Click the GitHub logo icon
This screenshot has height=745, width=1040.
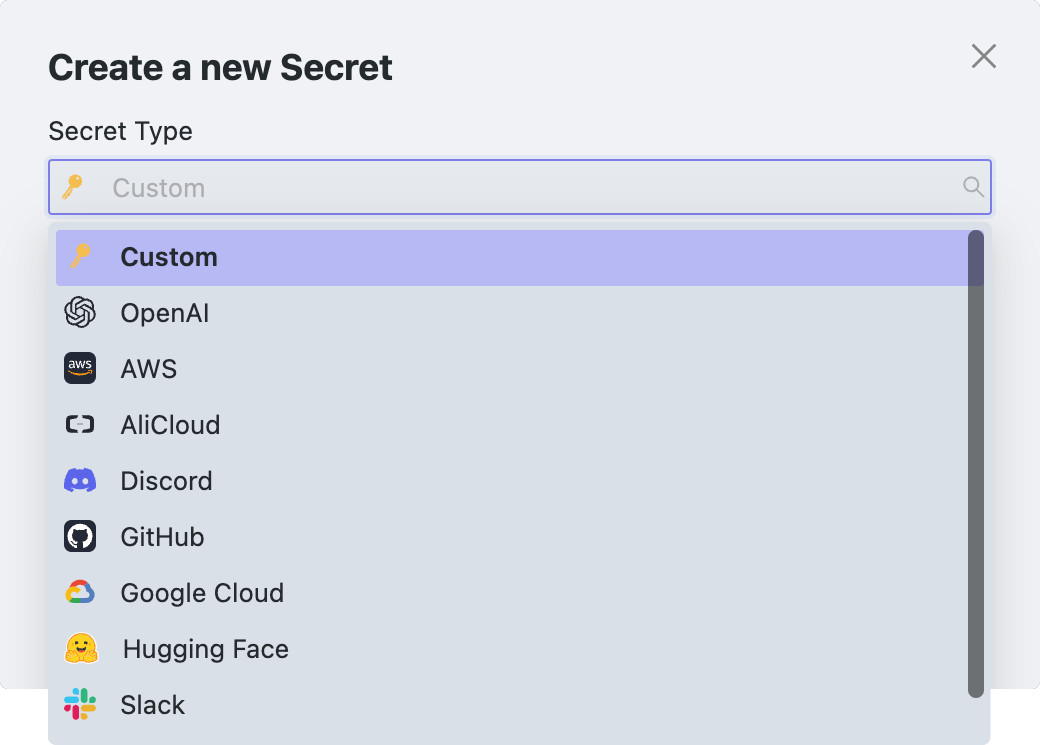pos(80,537)
